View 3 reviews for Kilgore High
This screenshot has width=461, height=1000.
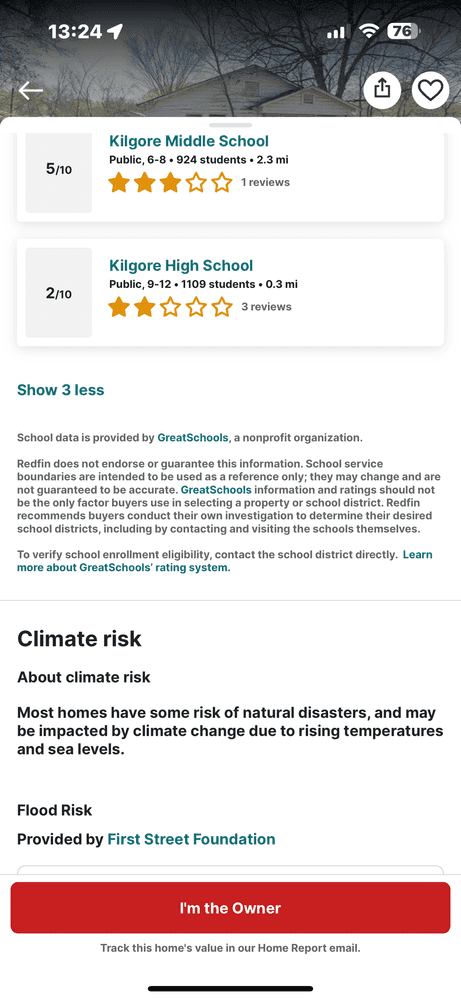(267, 307)
